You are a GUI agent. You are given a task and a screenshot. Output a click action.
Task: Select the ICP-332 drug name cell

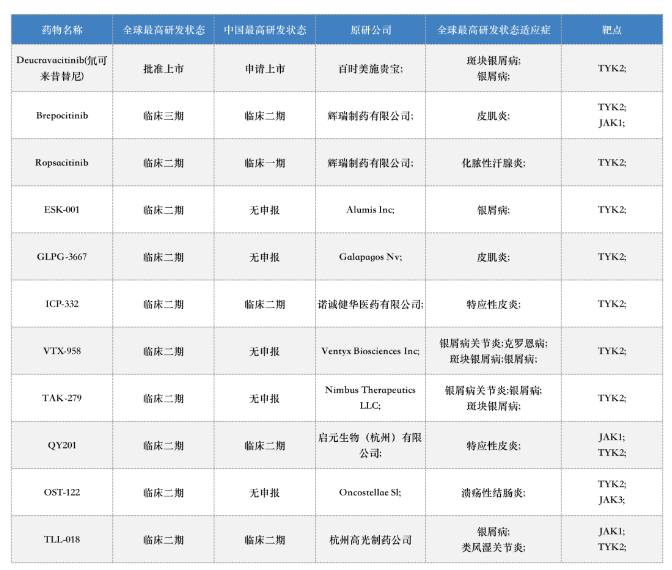coord(62,304)
